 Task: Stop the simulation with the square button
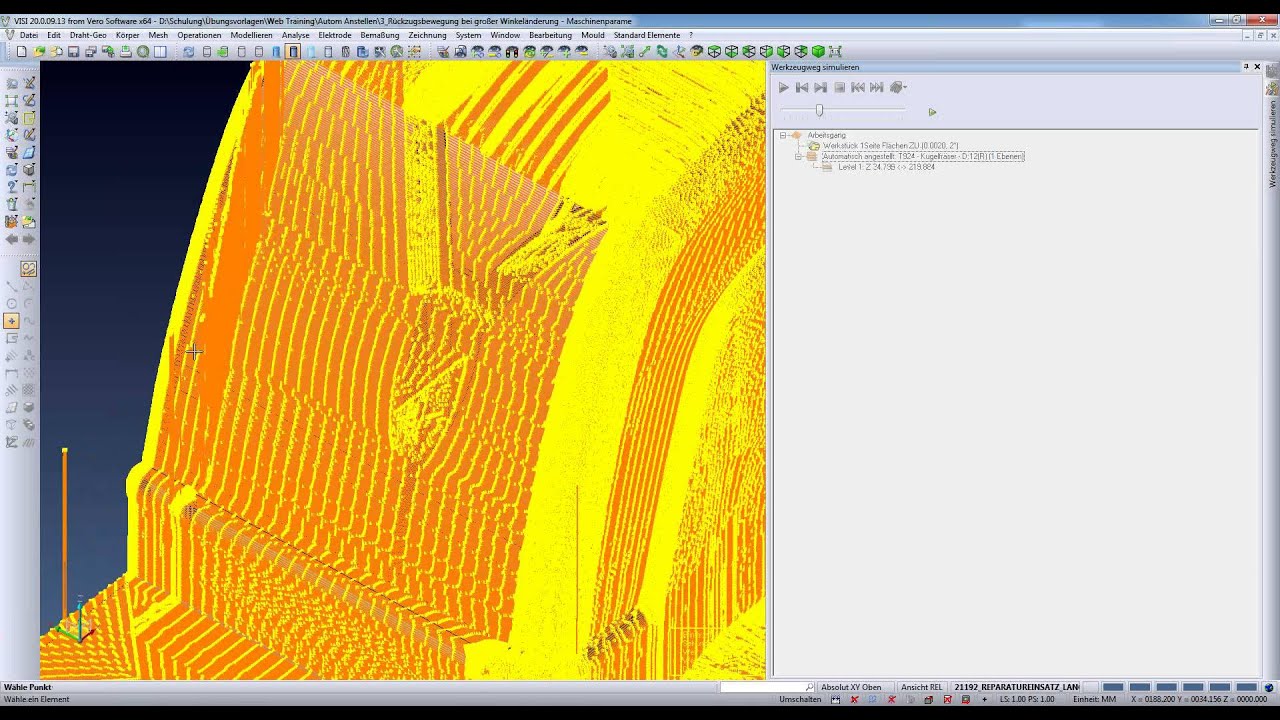tap(840, 88)
